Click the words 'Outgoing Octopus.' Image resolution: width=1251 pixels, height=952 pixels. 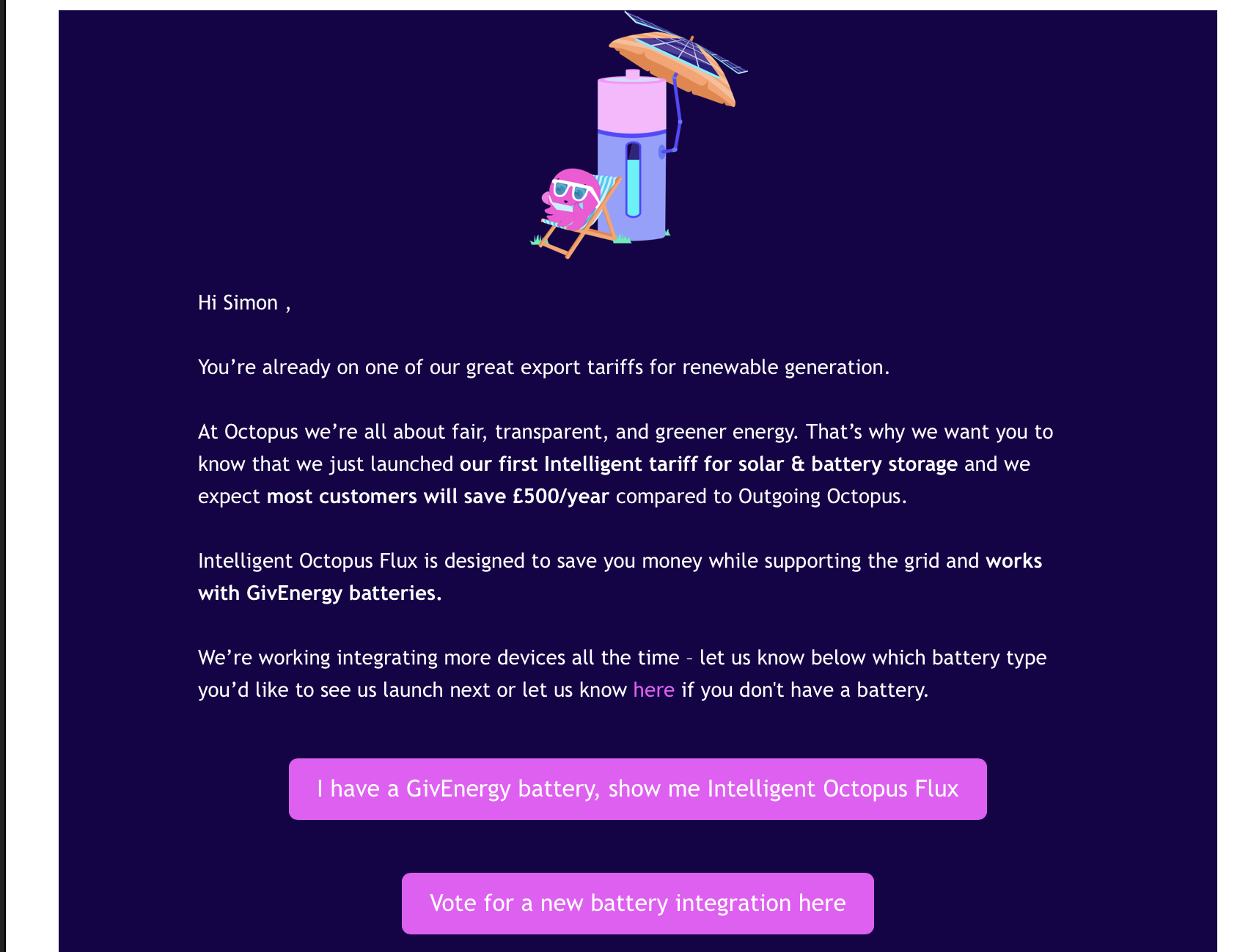pos(822,497)
